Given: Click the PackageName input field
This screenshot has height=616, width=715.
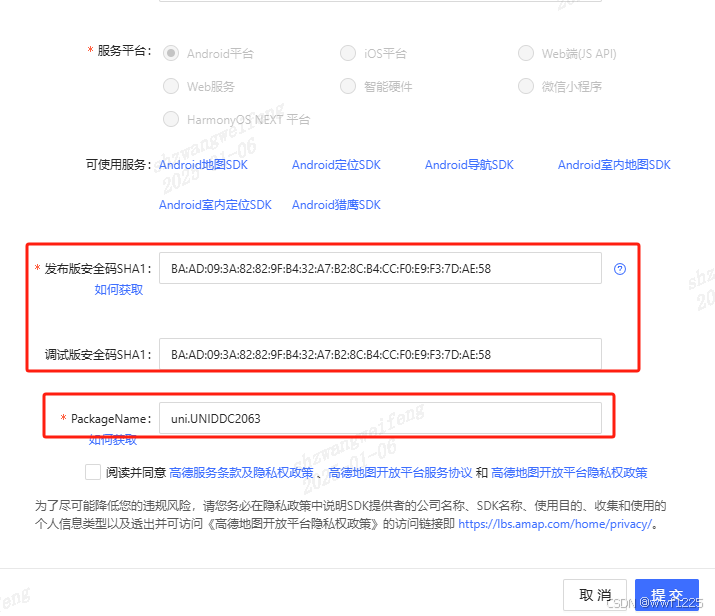Looking at the screenshot, I should click(380, 418).
